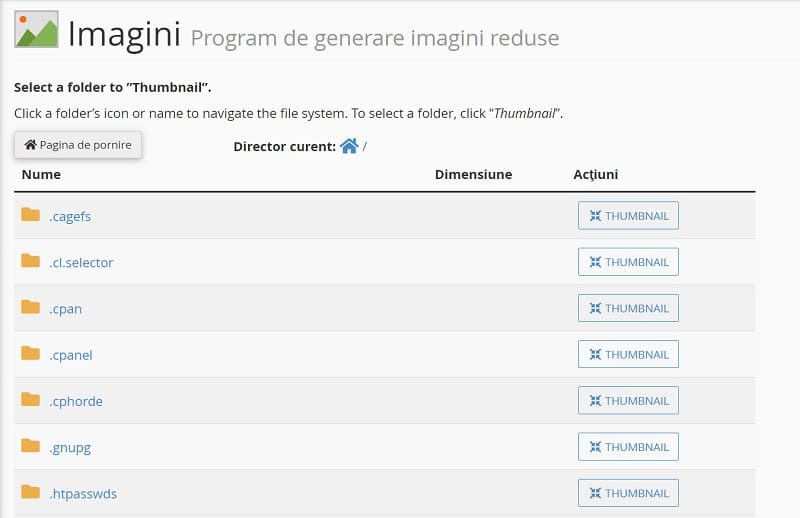Open the .htpasswds folder name link
This screenshot has height=518, width=800.
coord(83,494)
